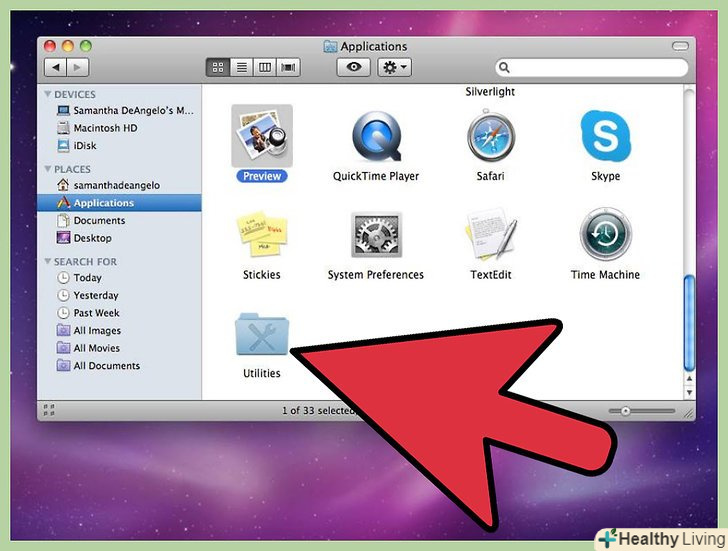Select the Utilities folder icon
This screenshot has width=728, height=551.
click(262, 335)
